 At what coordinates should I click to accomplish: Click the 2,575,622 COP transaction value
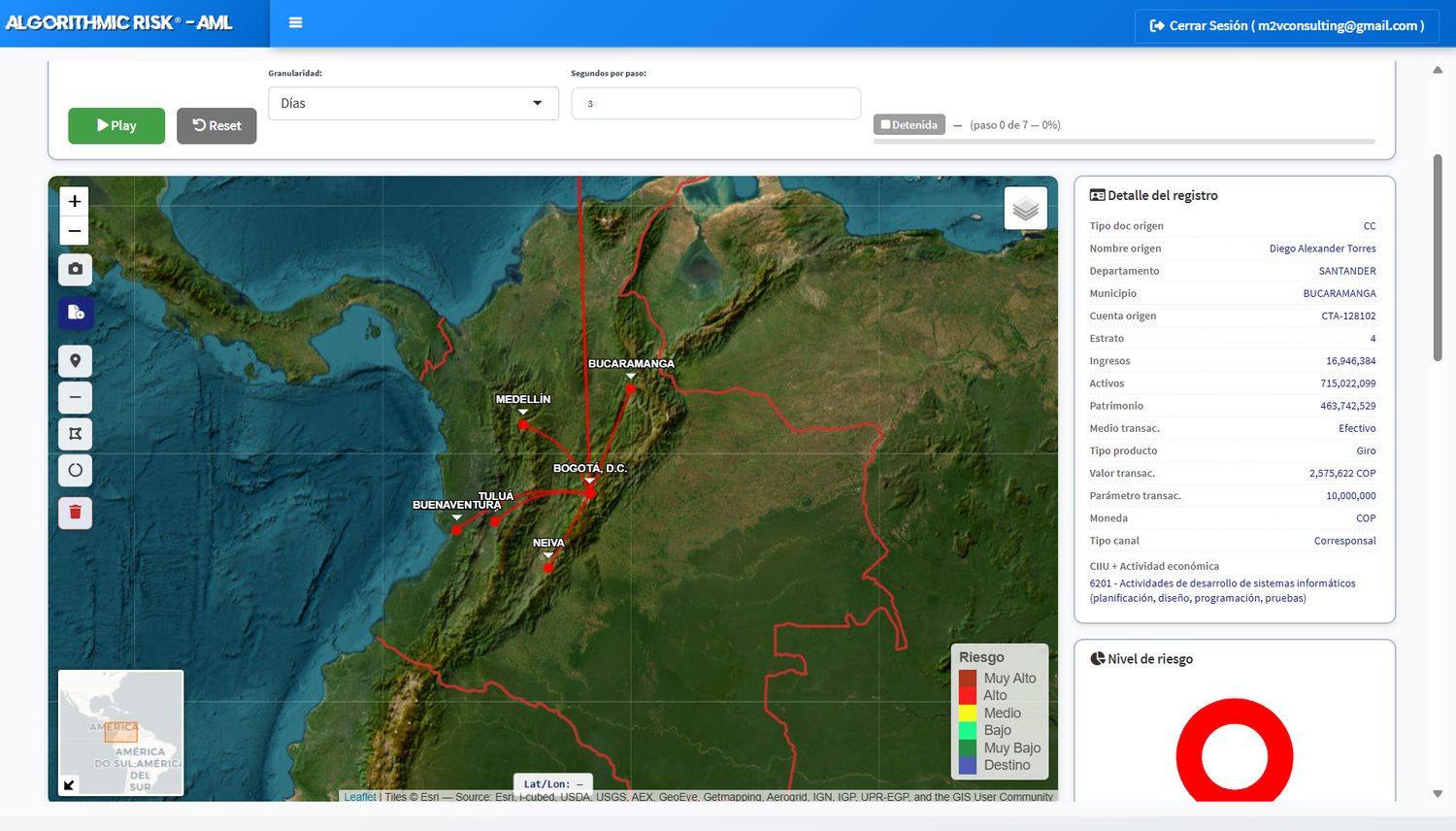click(x=1342, y=474)
